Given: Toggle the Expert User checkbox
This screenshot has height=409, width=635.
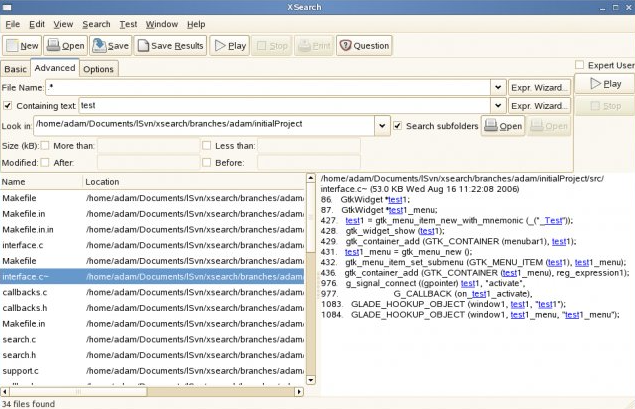Looking at the screenshot, I should click(580, 65).
